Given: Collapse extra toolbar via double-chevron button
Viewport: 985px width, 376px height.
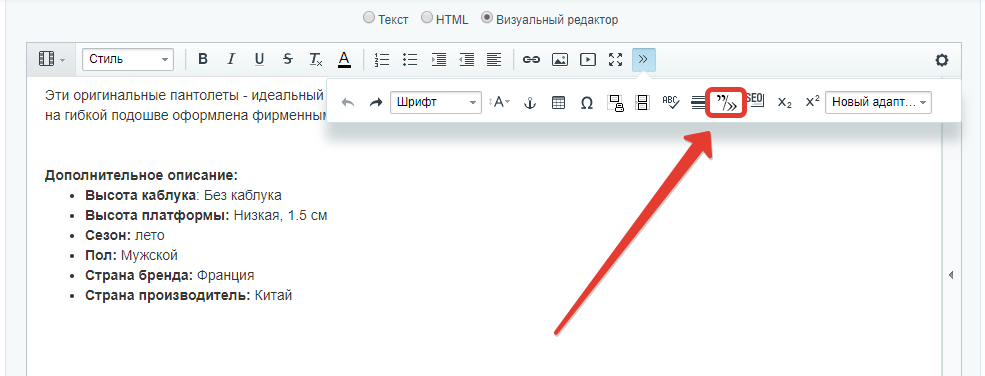Looking at the screenshot, I should (643, 60).
